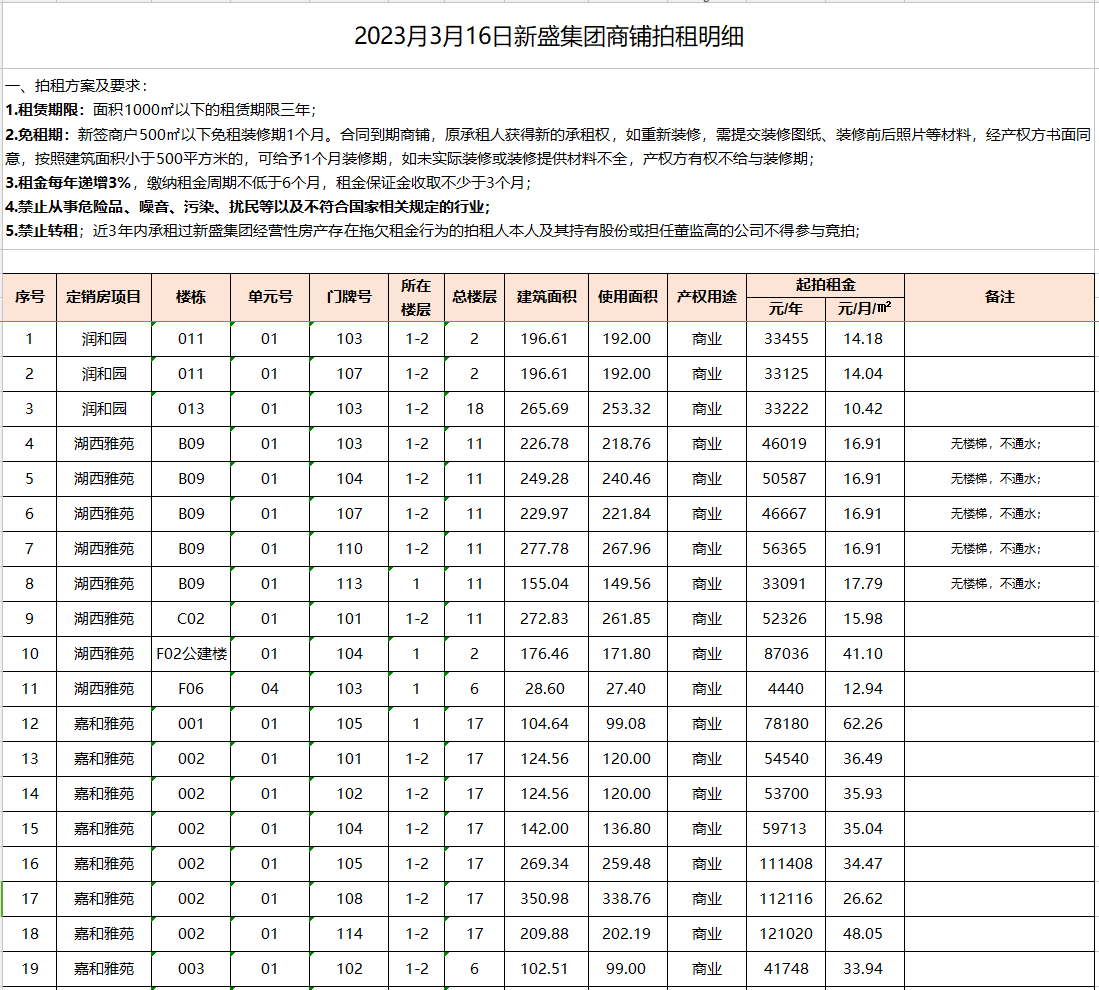
Task: Select the annual rent cell 87036
Action: [786, 654]
